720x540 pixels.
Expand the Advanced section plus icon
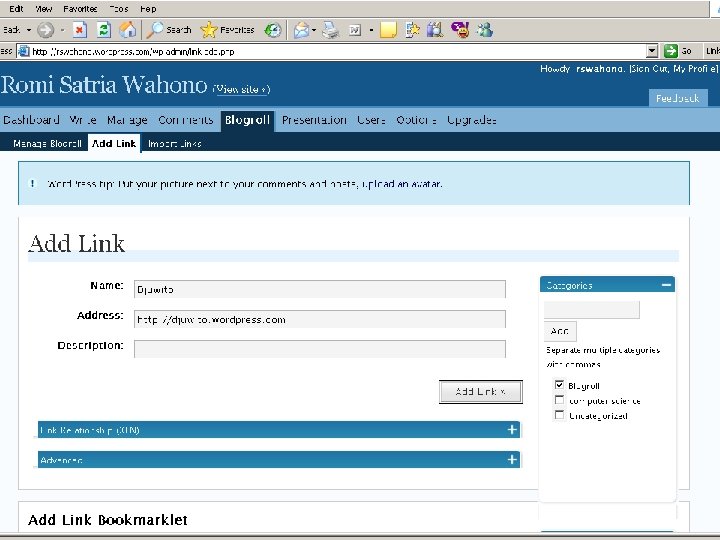512,460
